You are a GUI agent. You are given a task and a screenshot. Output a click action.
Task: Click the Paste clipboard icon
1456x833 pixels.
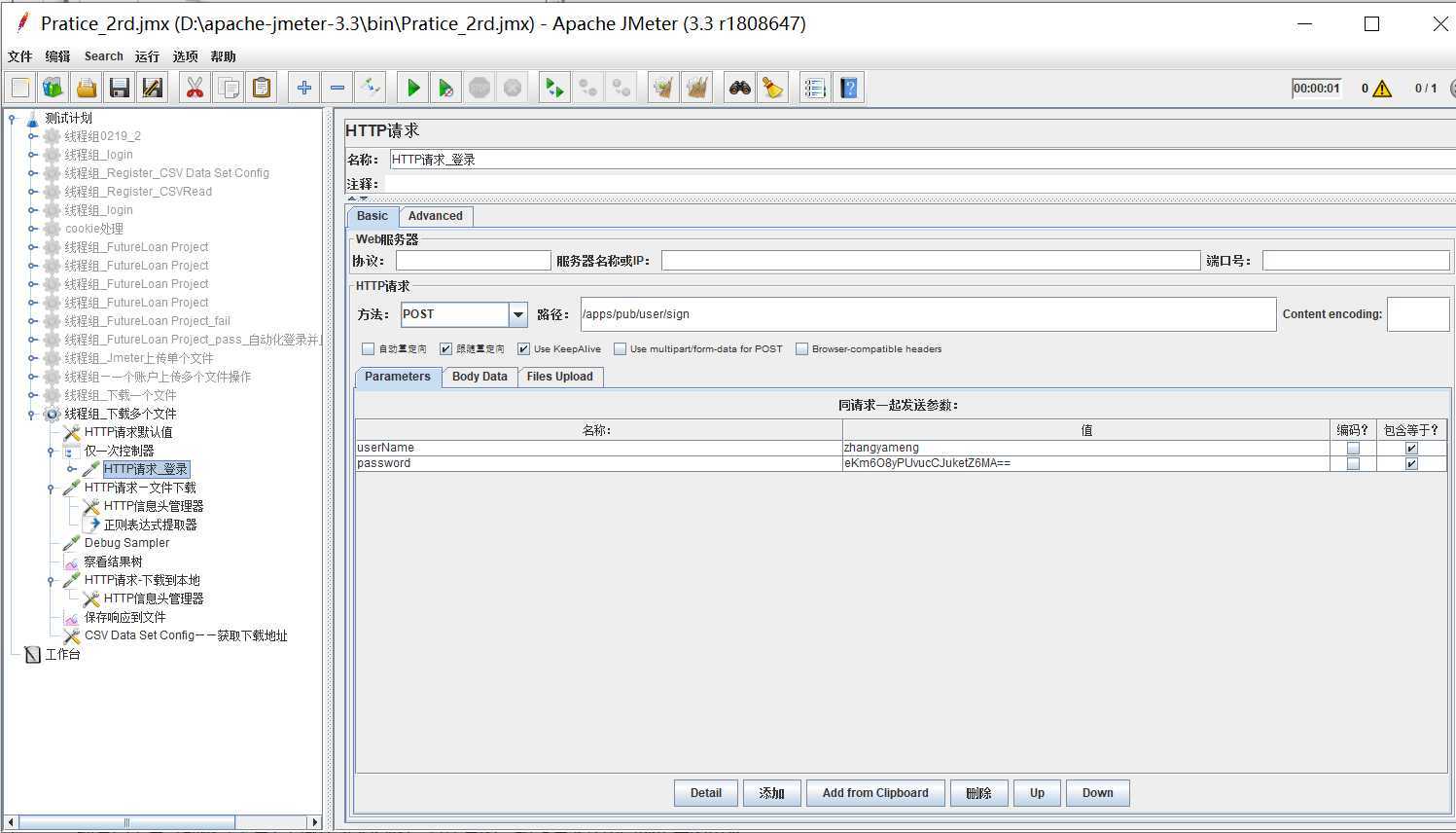click(262, 88)
